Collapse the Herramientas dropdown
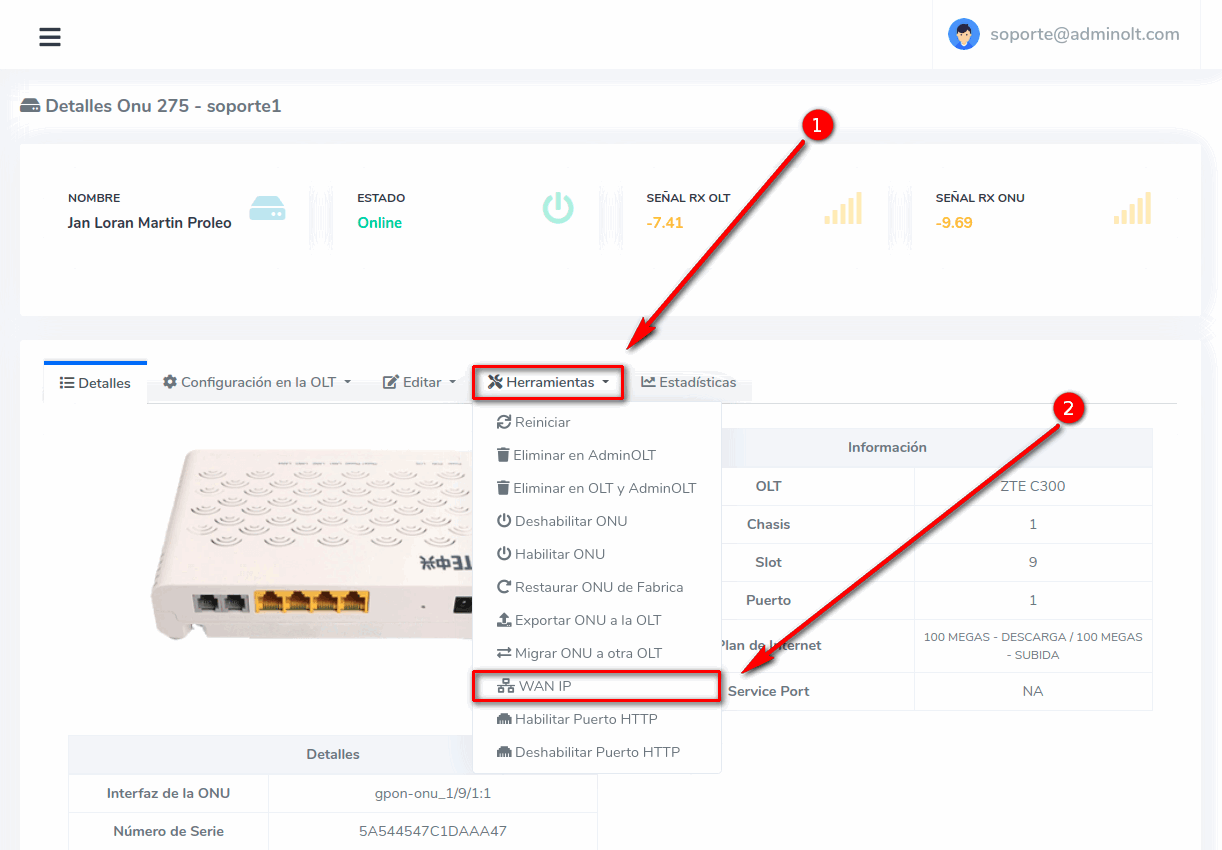The width and height of the screenshot is (1222, 850). 548,382
